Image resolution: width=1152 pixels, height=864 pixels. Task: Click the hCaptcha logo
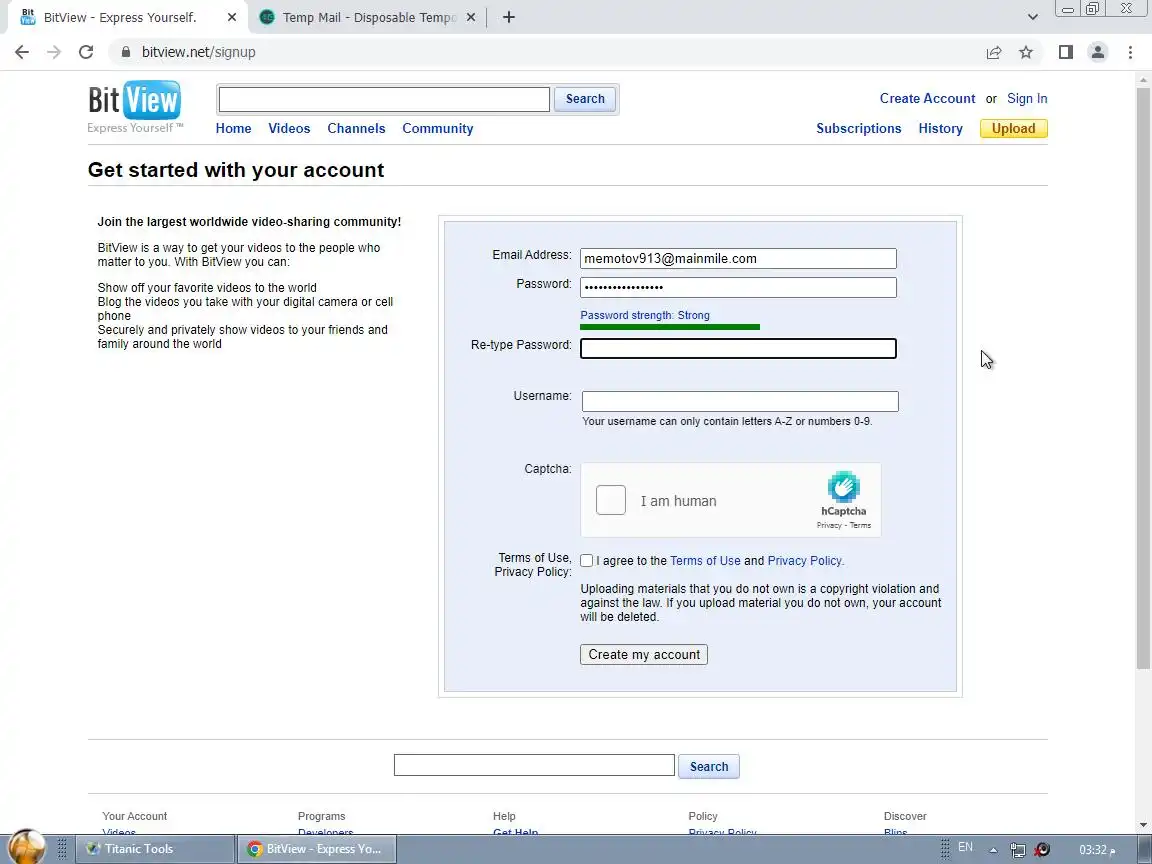[843, 486]
